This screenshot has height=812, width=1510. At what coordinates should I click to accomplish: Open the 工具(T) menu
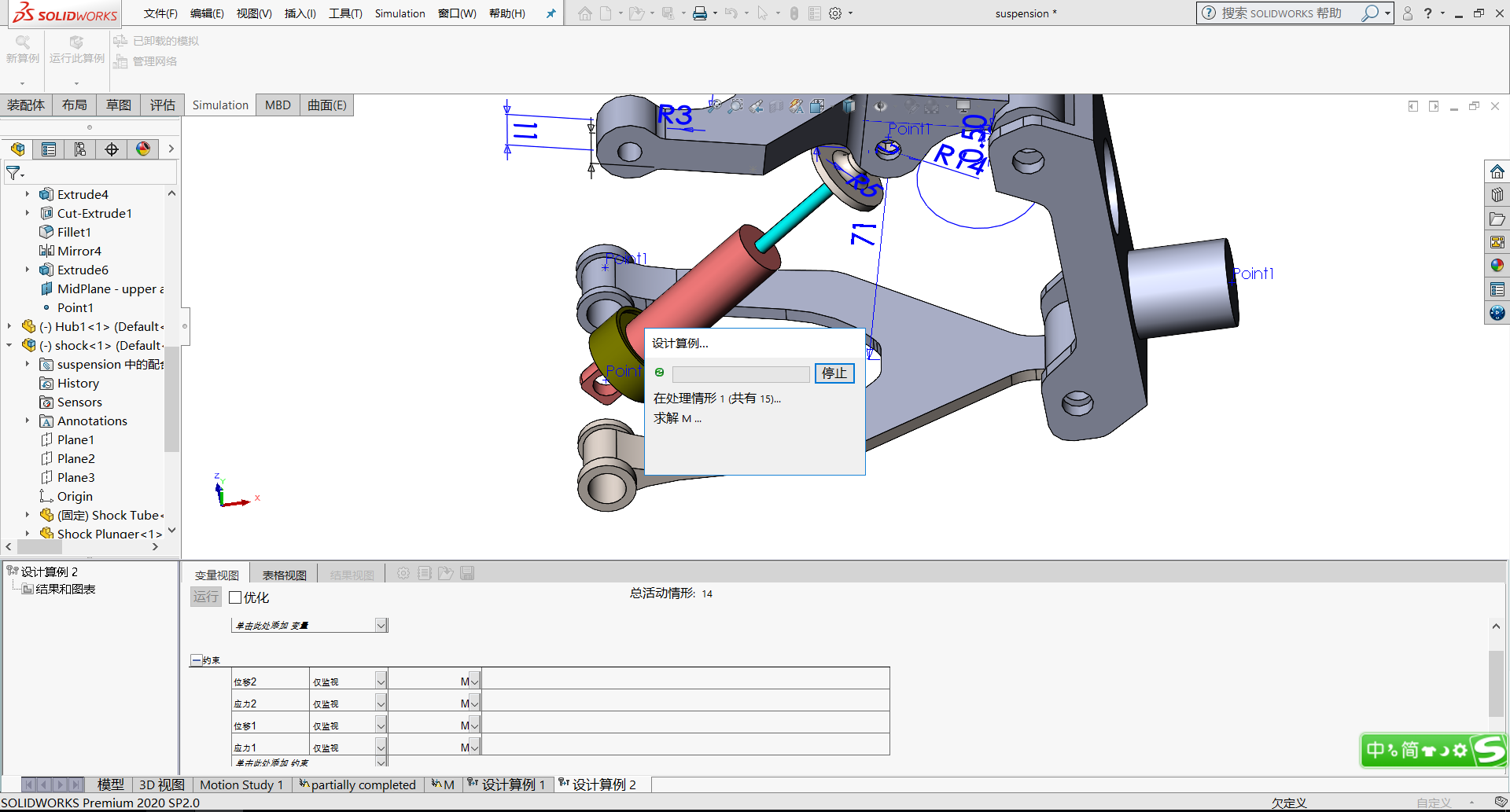tap(345, 13)
